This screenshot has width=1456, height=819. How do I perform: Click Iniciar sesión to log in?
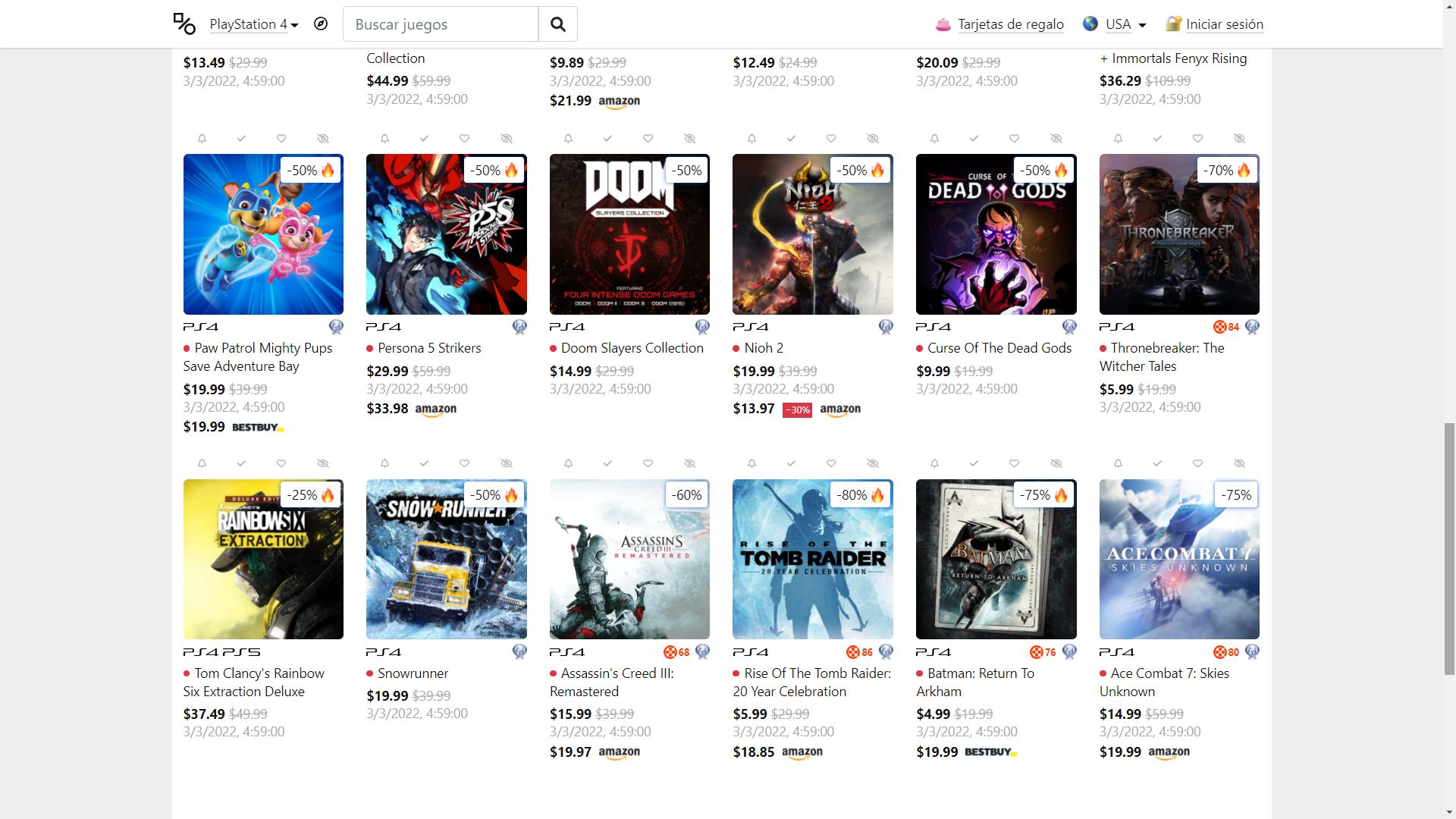tap(1225, 24)
